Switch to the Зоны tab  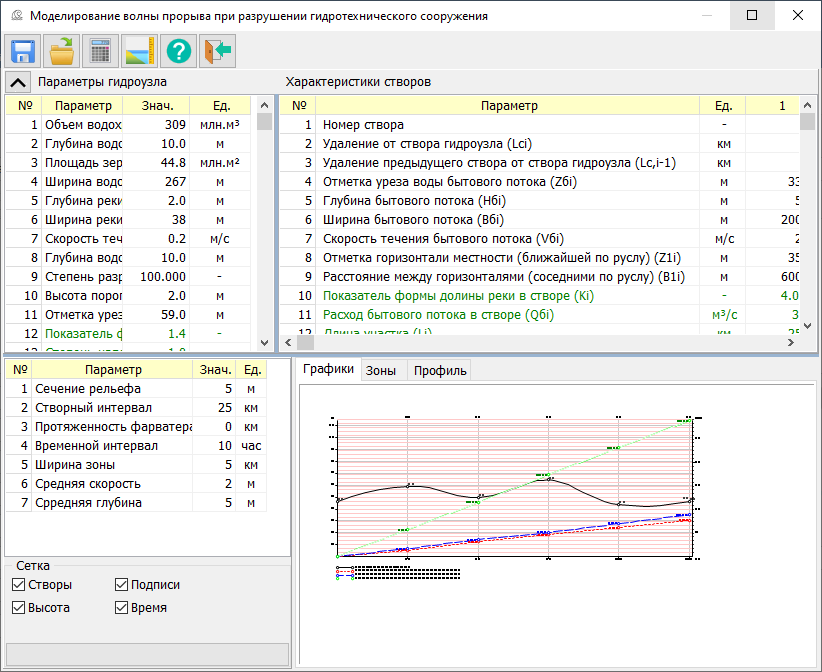tap(380, 371)
